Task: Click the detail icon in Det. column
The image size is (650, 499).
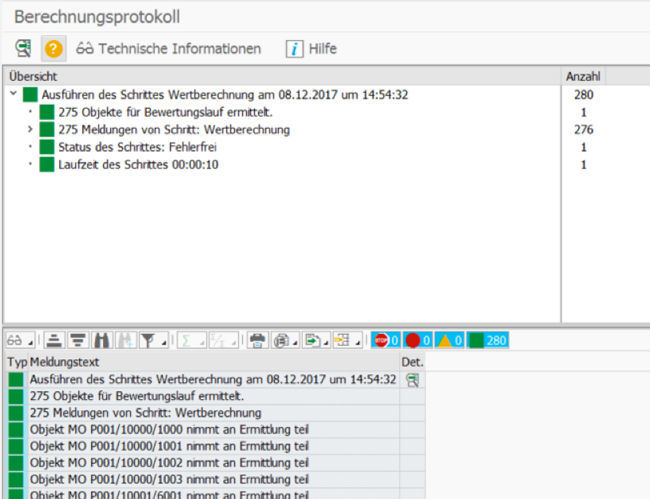Action: click(x=412, y=380)
